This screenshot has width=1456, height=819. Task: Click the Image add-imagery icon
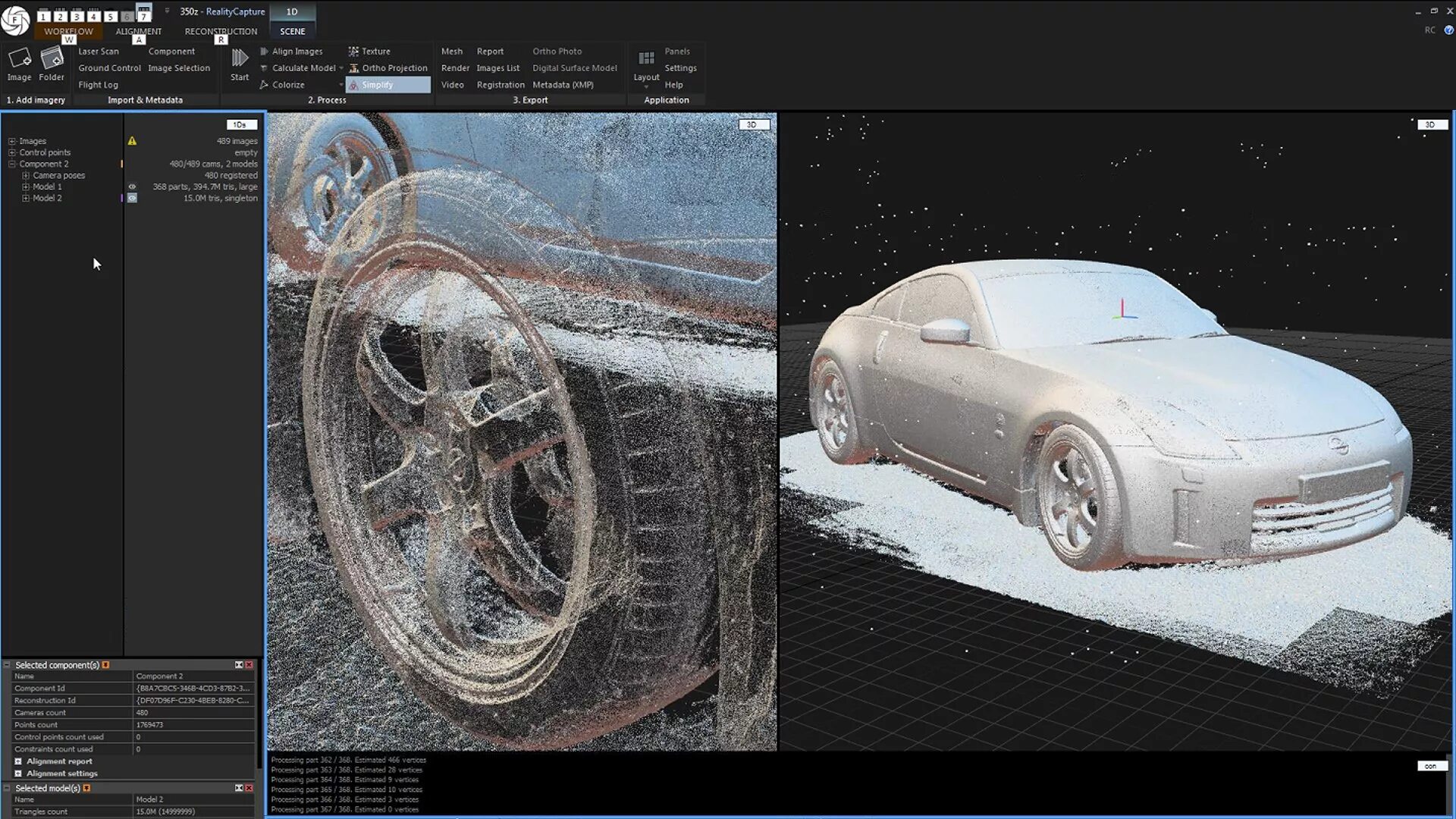19,59
